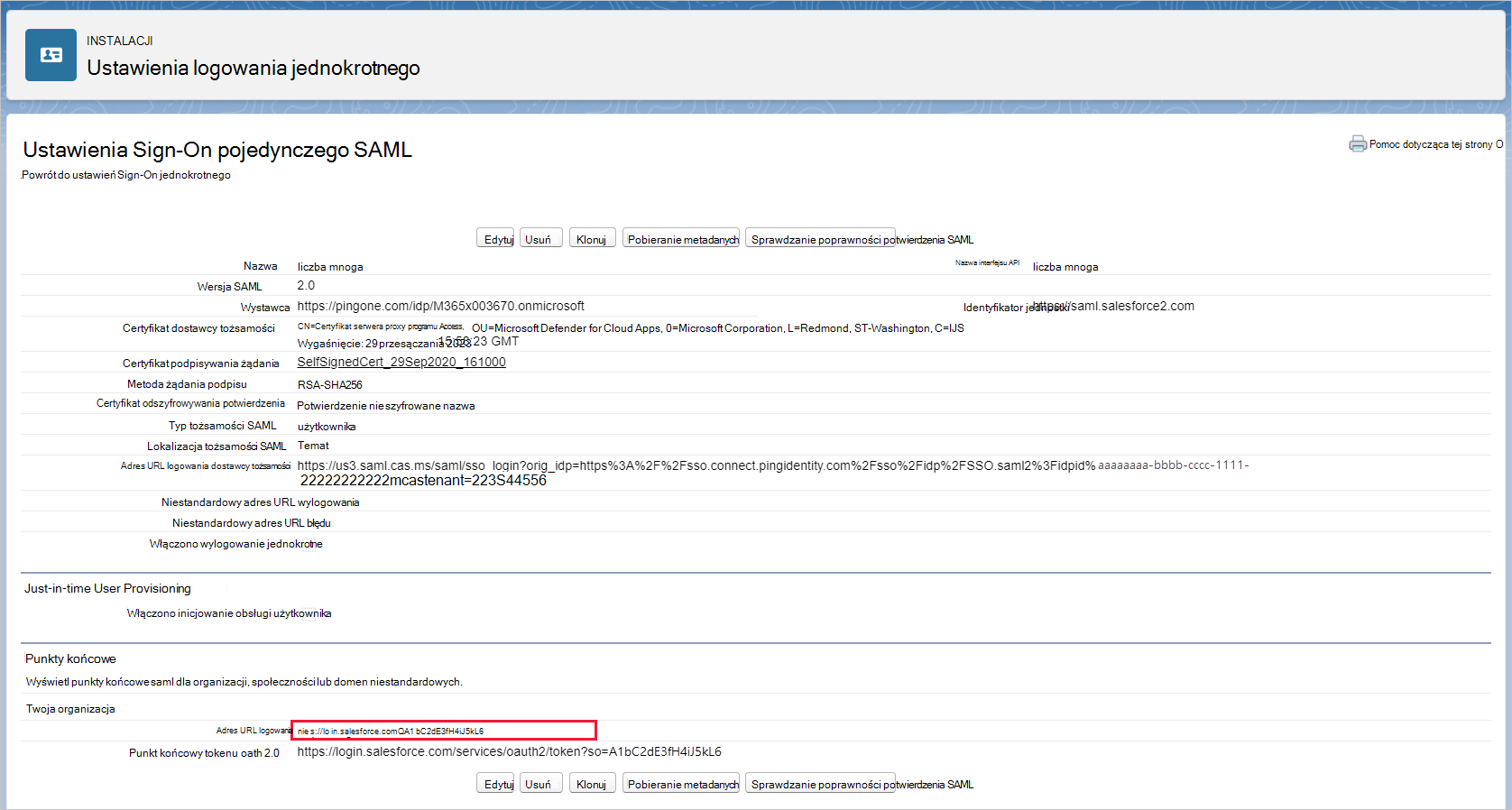Click the API name value 'liczba mnoga'

click(x=1065, y=267)
